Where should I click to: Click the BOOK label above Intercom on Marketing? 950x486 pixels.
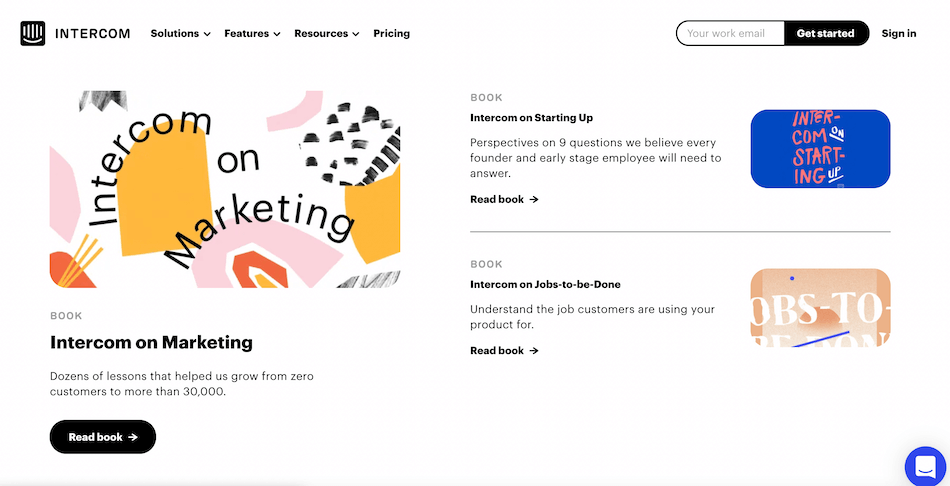(x=66, y=316)
